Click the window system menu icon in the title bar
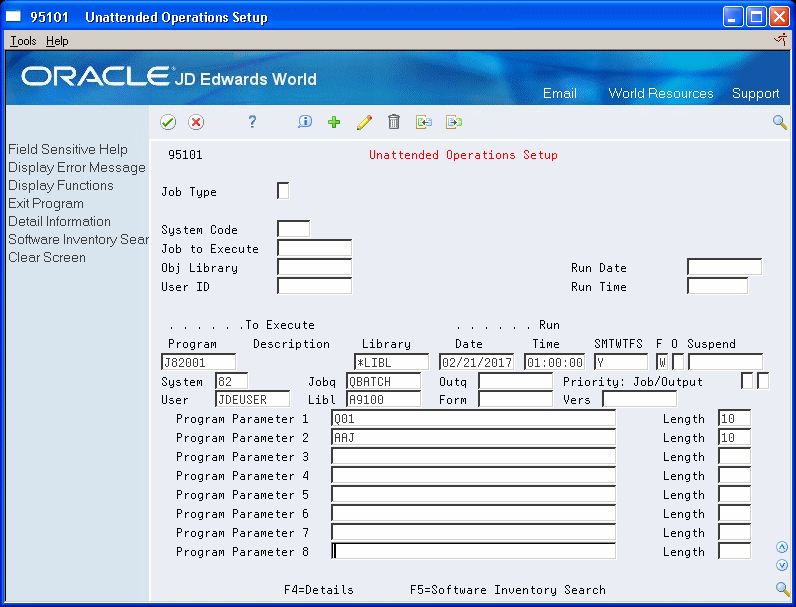The height and width of the screenshot is (607, 796). [14, 17]
